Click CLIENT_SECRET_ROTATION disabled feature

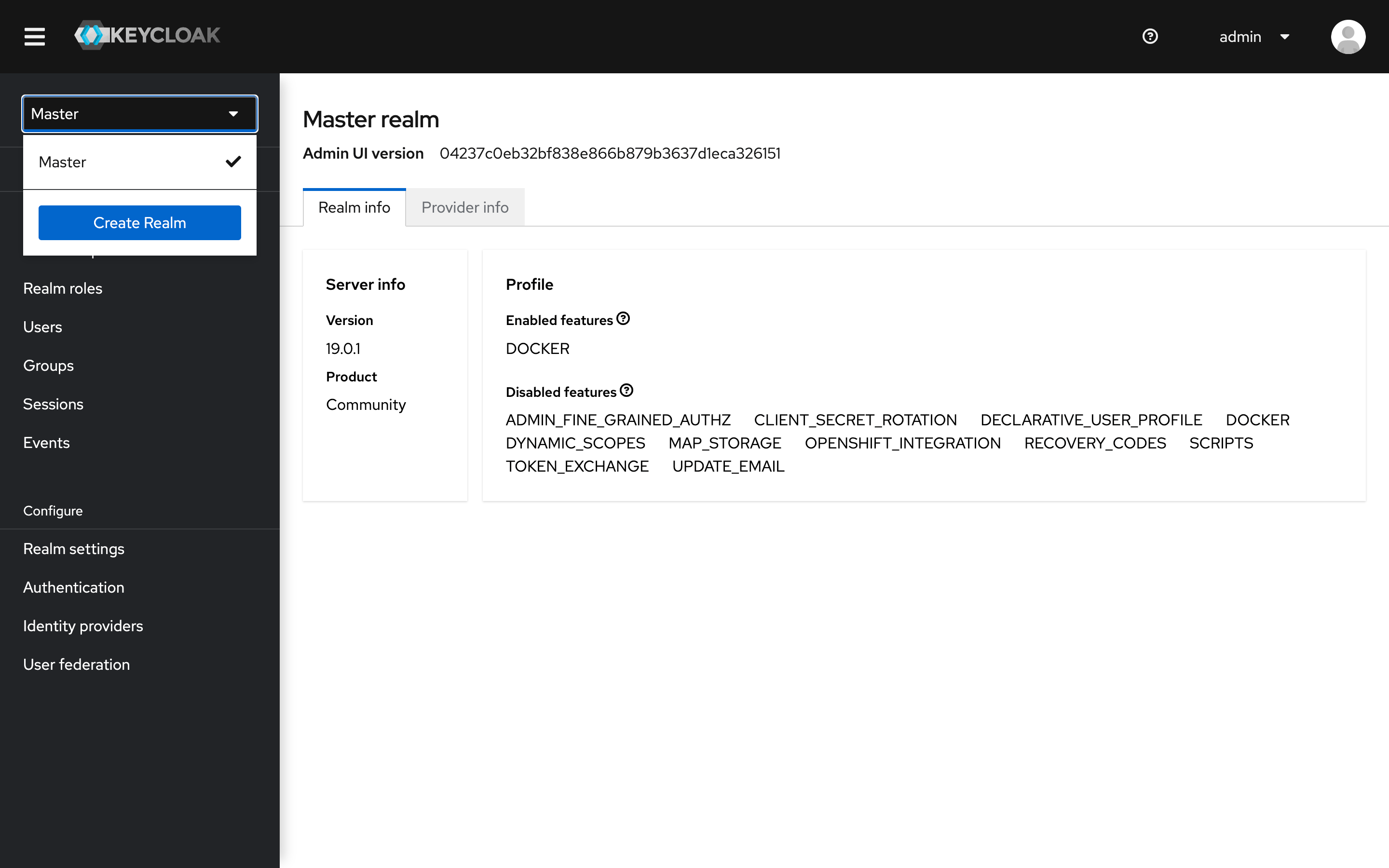click(855, 420)
